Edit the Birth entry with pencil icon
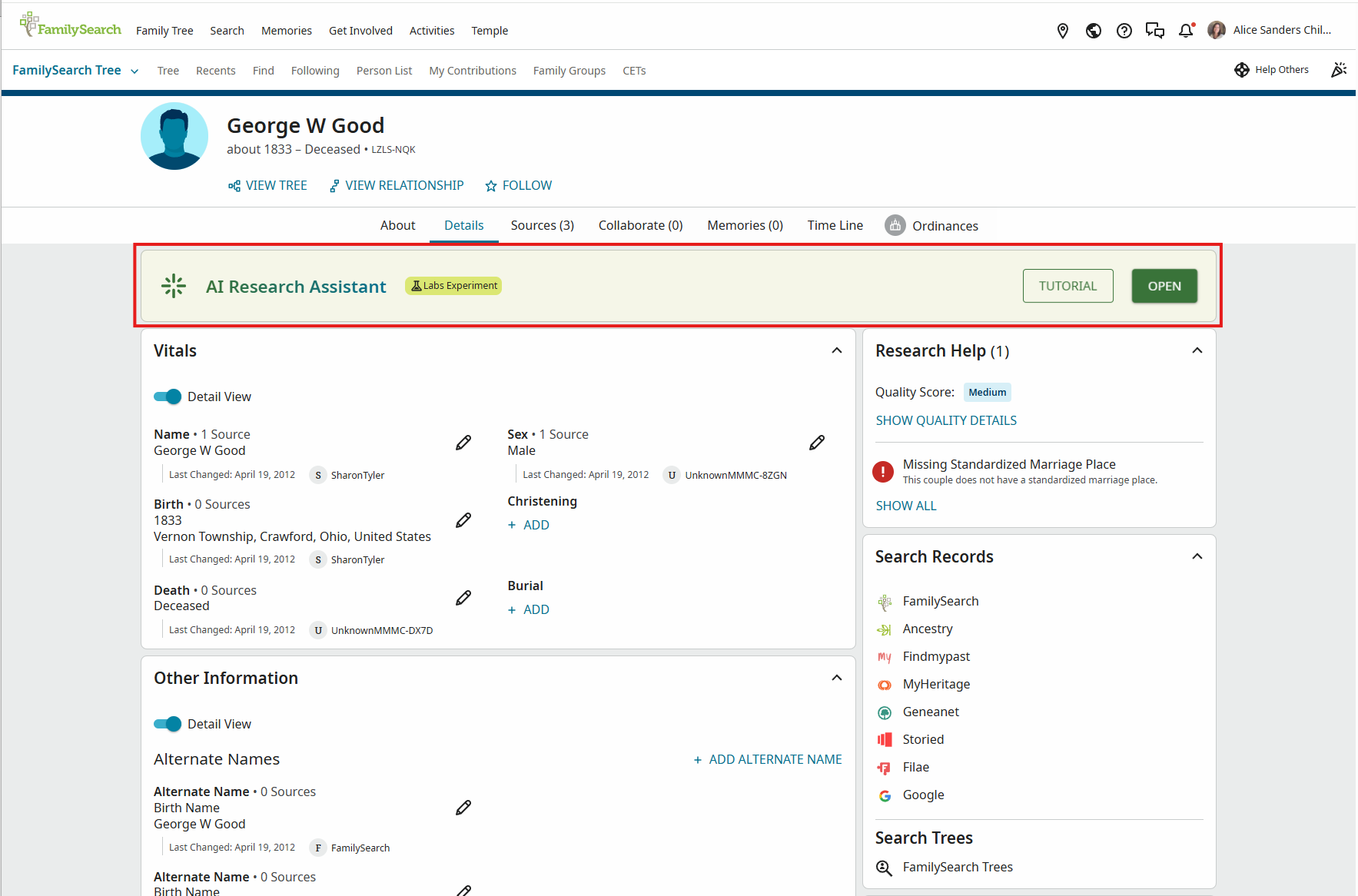Image resolution: width=1358 pixels, height=896 pixels. (x=463, y=520)
